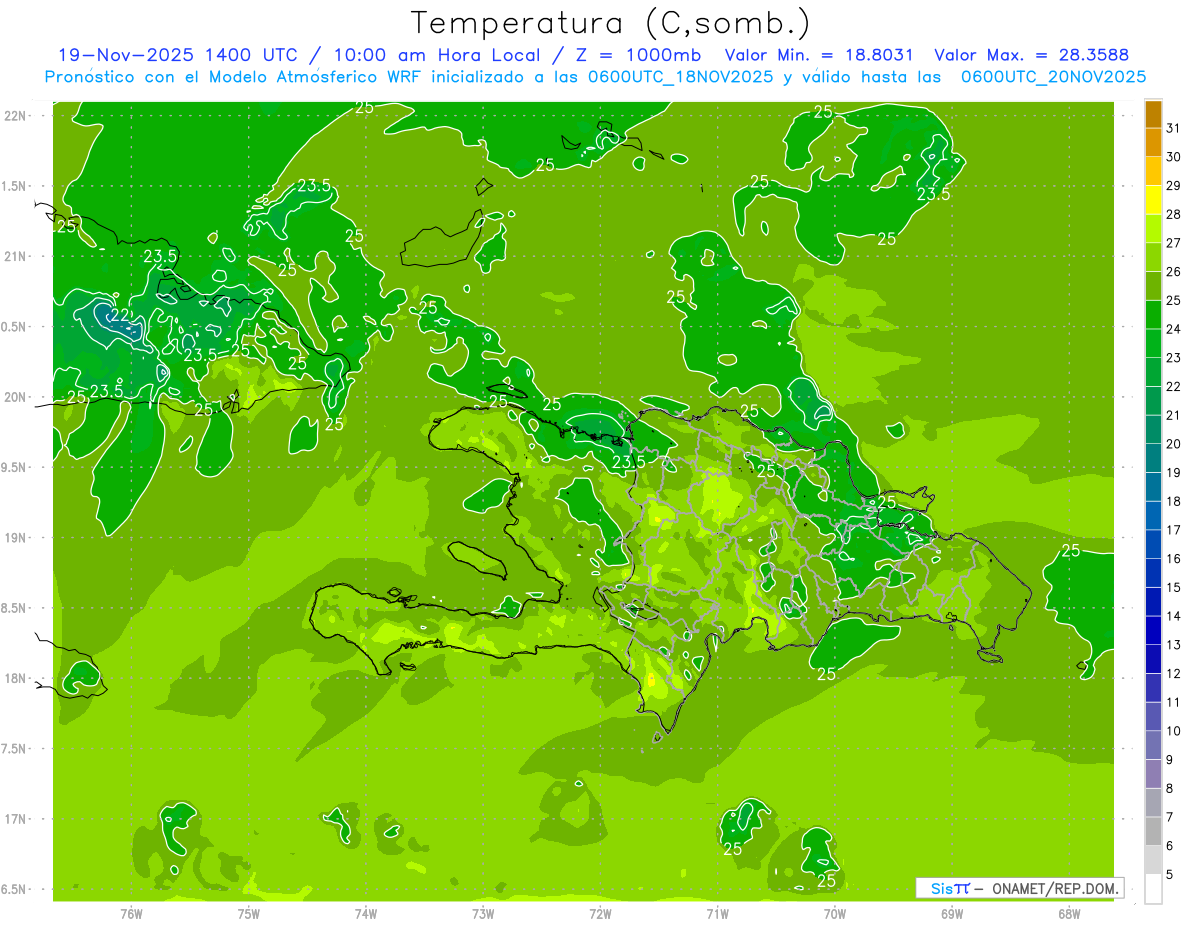Image resolution: width=1200 pixels, height=927 pixels.
Task: Click the '70W' longitude label
Action: (x=835, y=913)
